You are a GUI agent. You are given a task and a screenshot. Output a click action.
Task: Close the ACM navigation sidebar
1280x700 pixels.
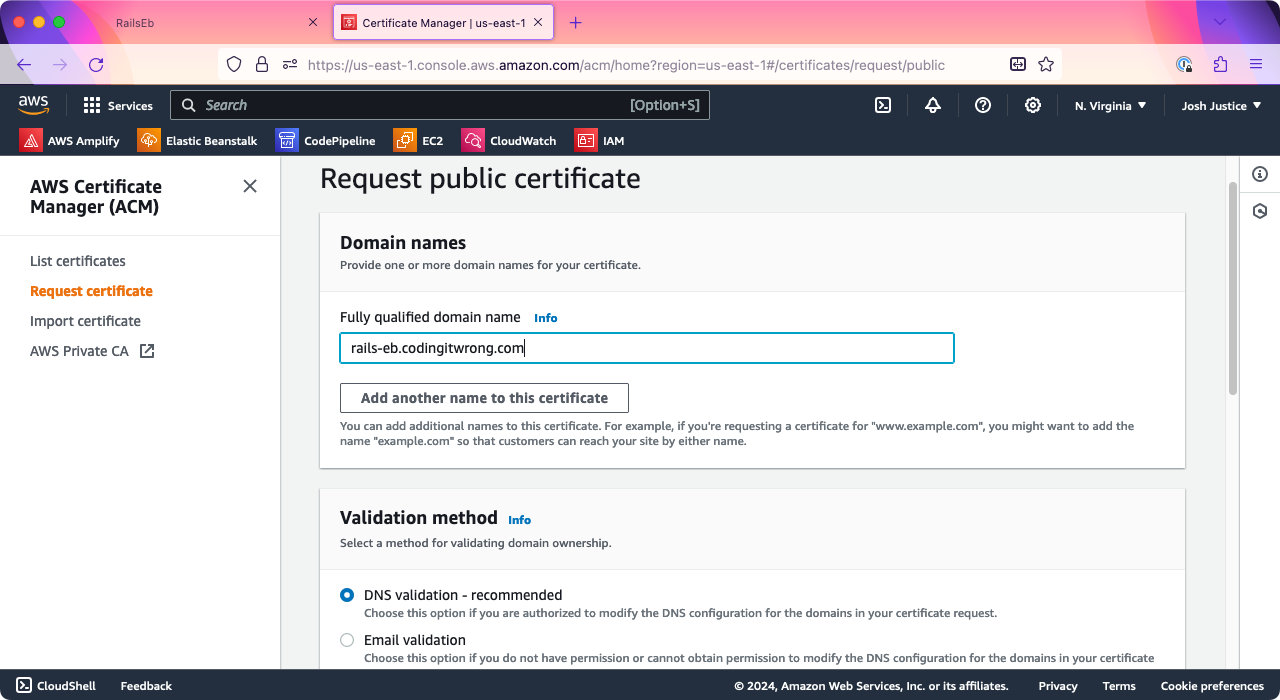(250, 186)
